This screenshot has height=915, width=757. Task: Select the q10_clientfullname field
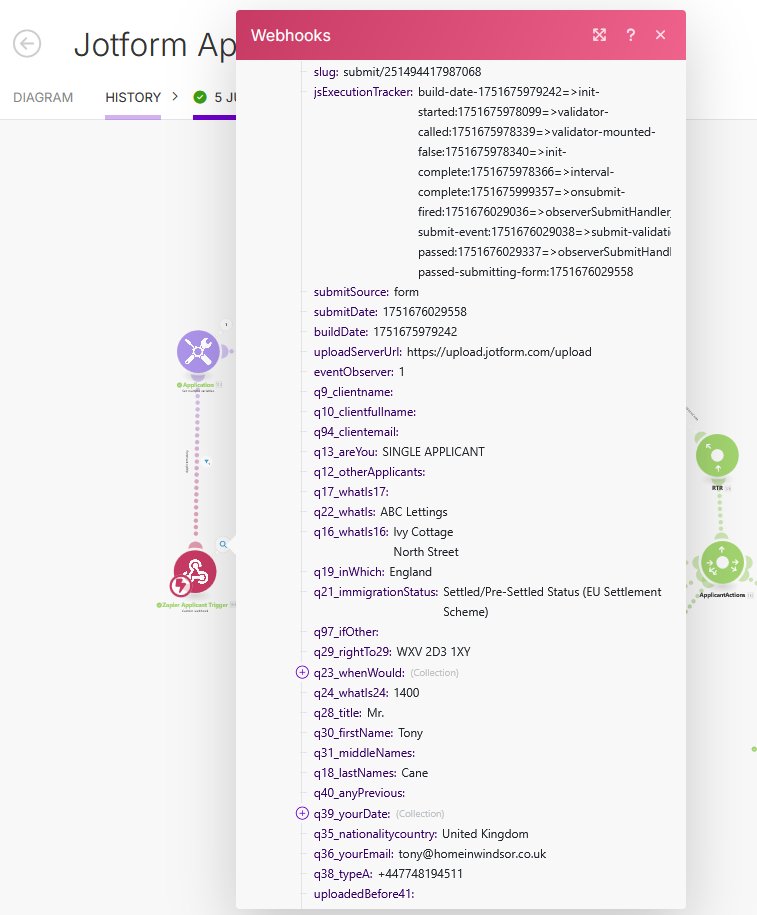365,412
